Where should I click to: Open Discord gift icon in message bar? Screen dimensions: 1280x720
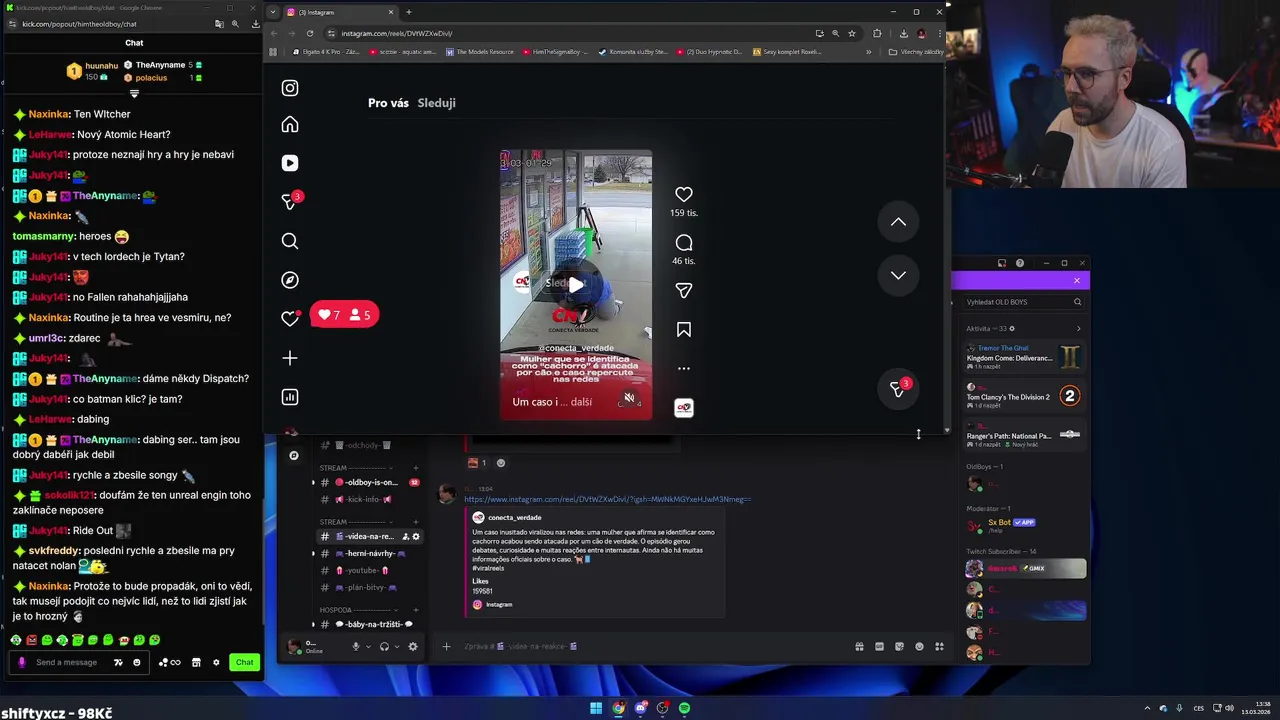pyautogui.click(x=859, y=647)
